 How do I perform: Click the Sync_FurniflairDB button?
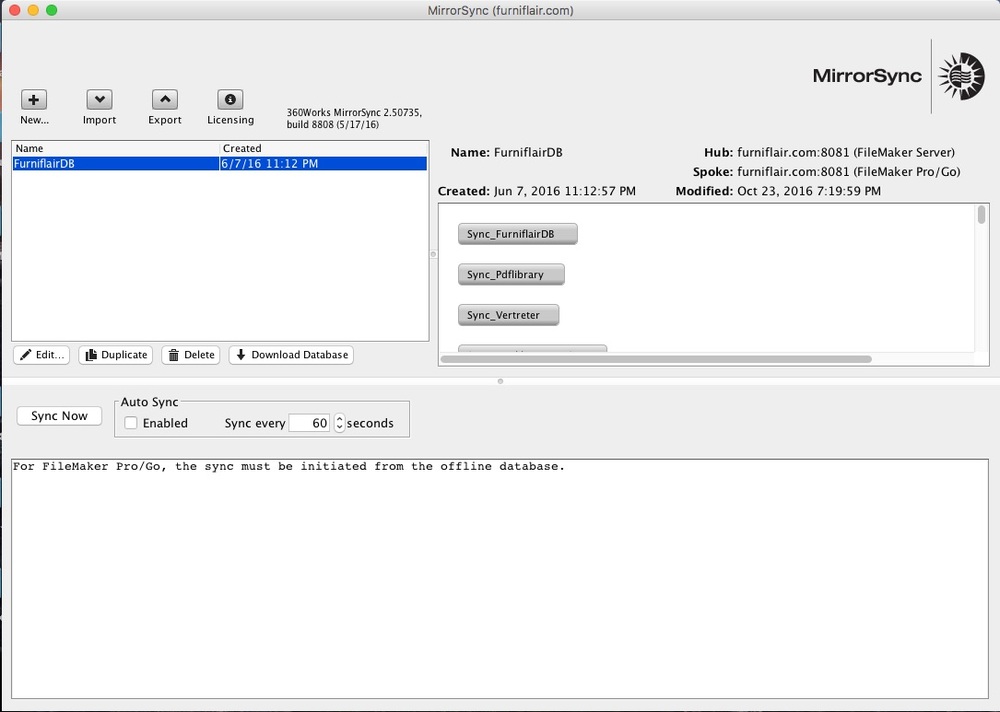(x=518, y=234)
